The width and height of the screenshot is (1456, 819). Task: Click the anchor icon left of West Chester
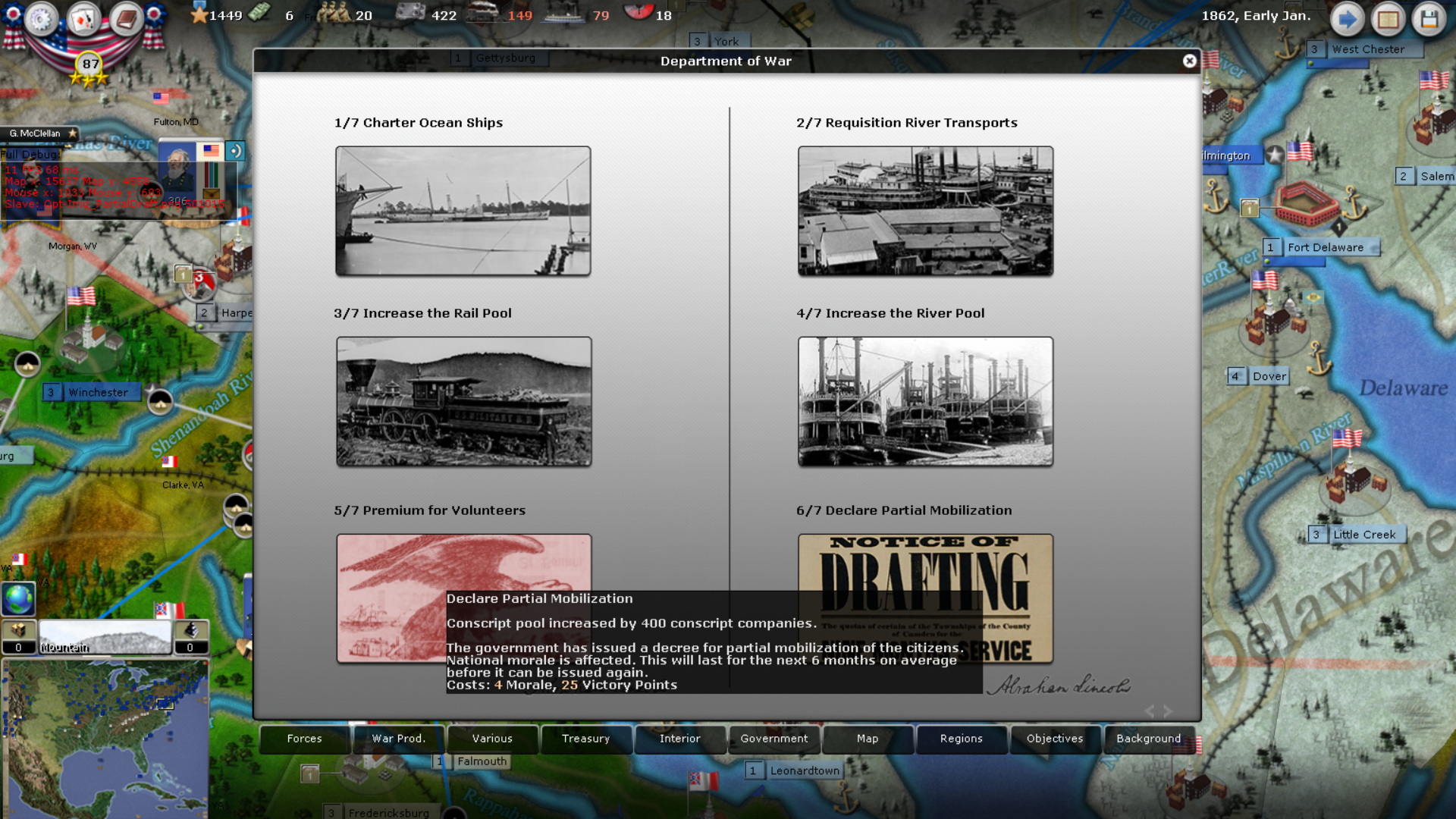pos(1287,43)
